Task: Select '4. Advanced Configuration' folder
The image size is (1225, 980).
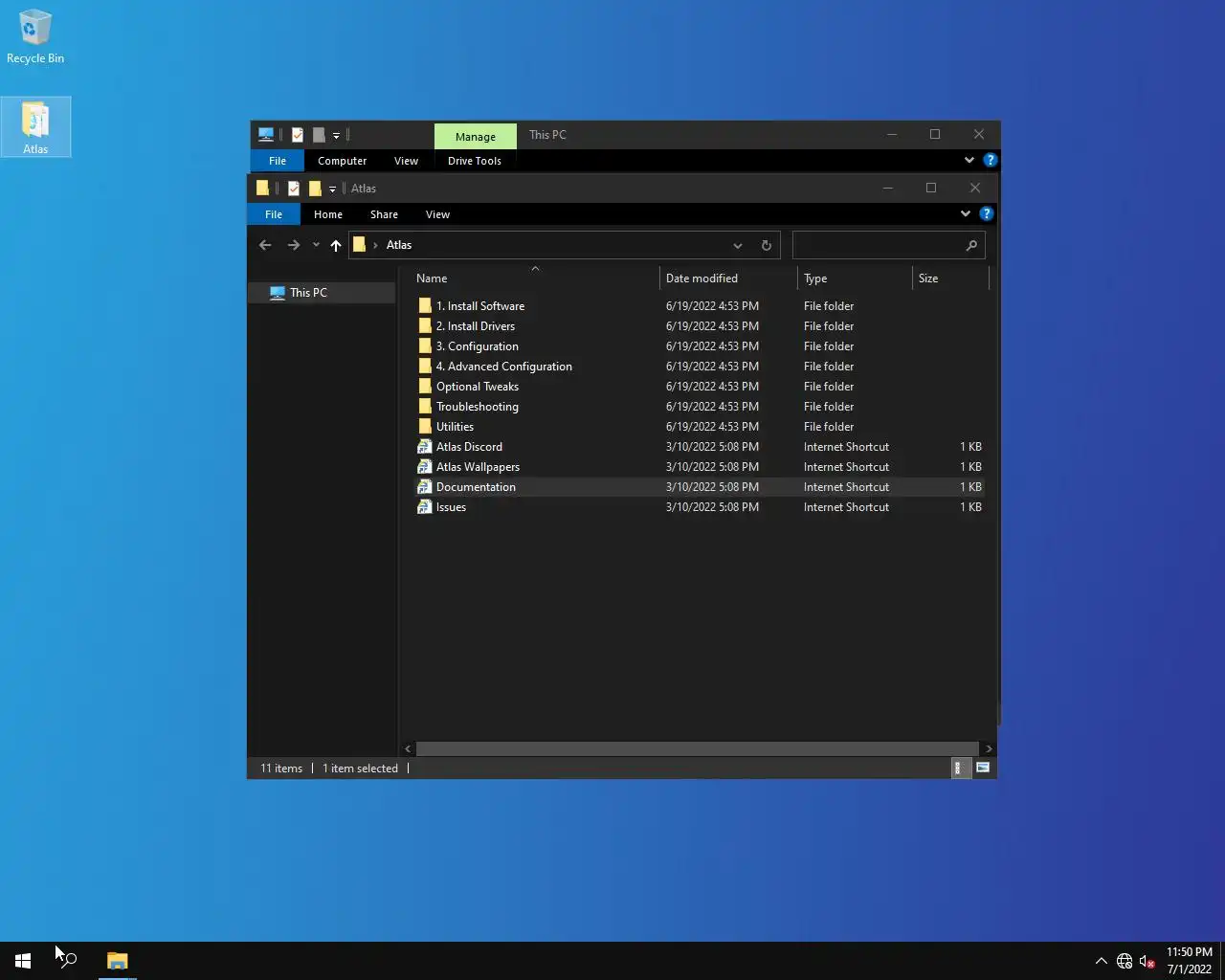Action: tap(700, 367)
